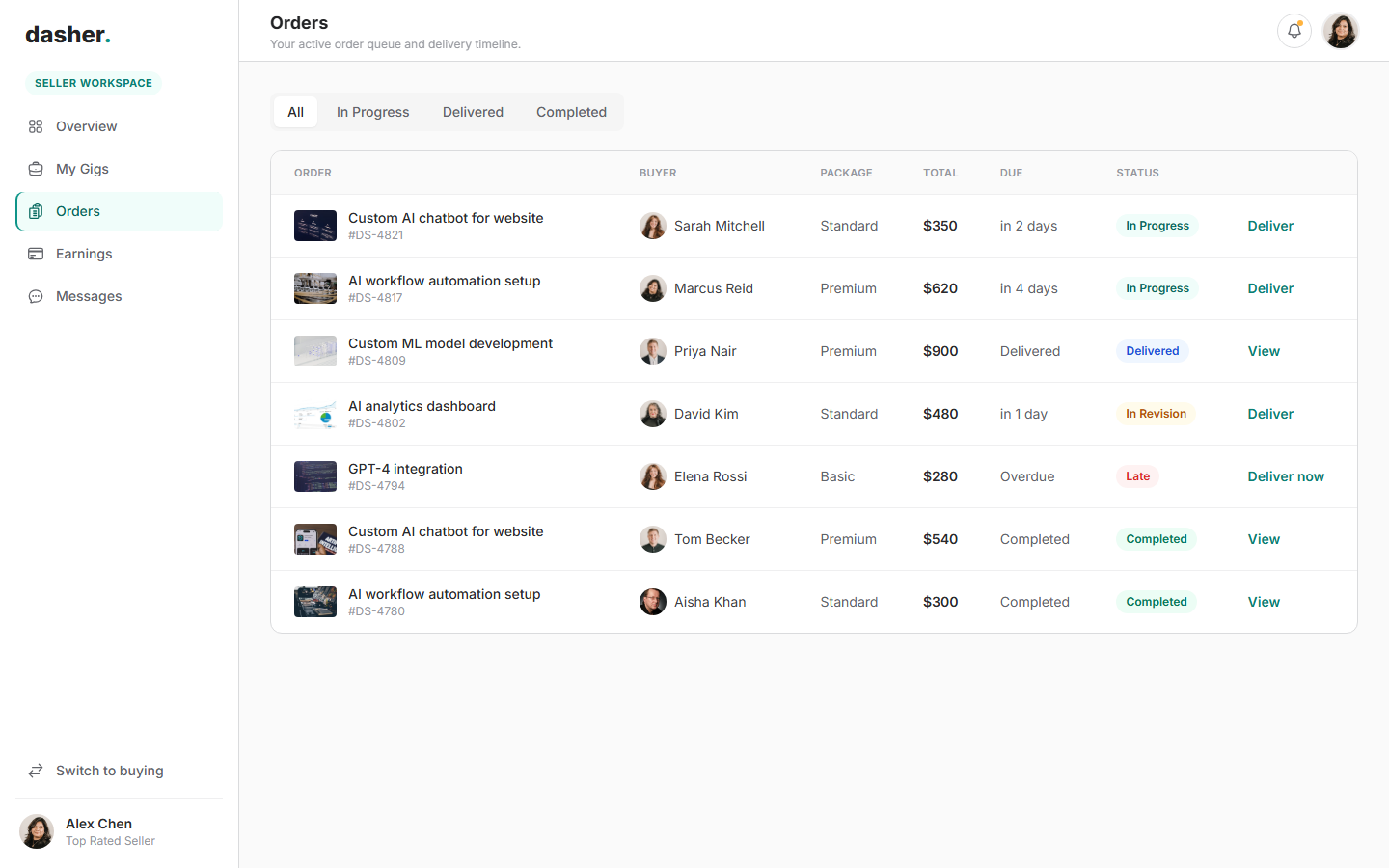Click Tom Becker's avatar
The width and height of the screenshot is (1389, 868).
tap(653, 539)
